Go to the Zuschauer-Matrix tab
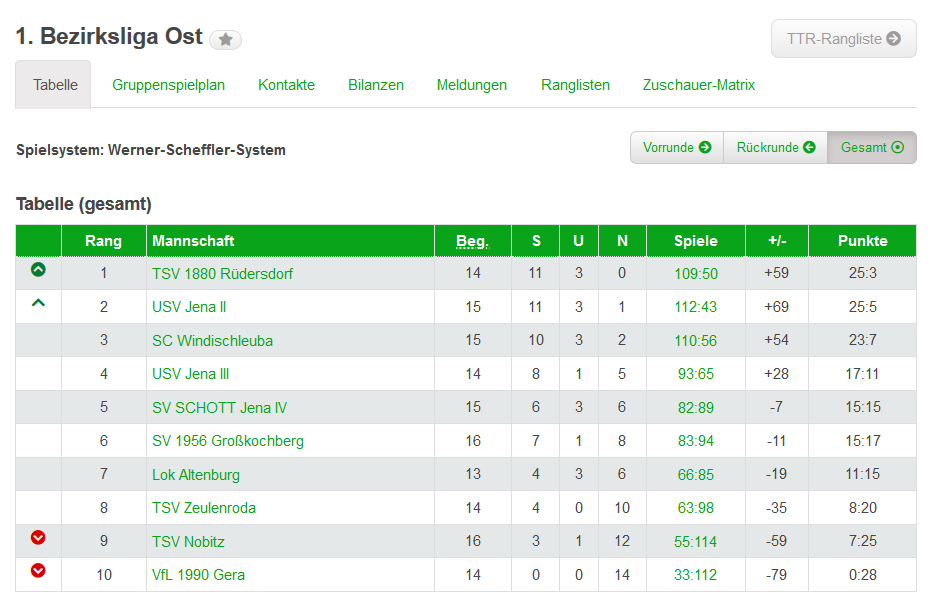The width and height of the screenshot is (932, 605). 699,85
